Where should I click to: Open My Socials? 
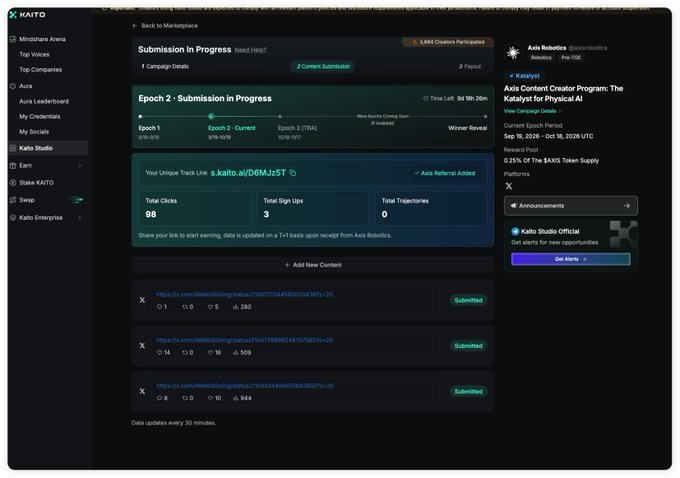34,131
